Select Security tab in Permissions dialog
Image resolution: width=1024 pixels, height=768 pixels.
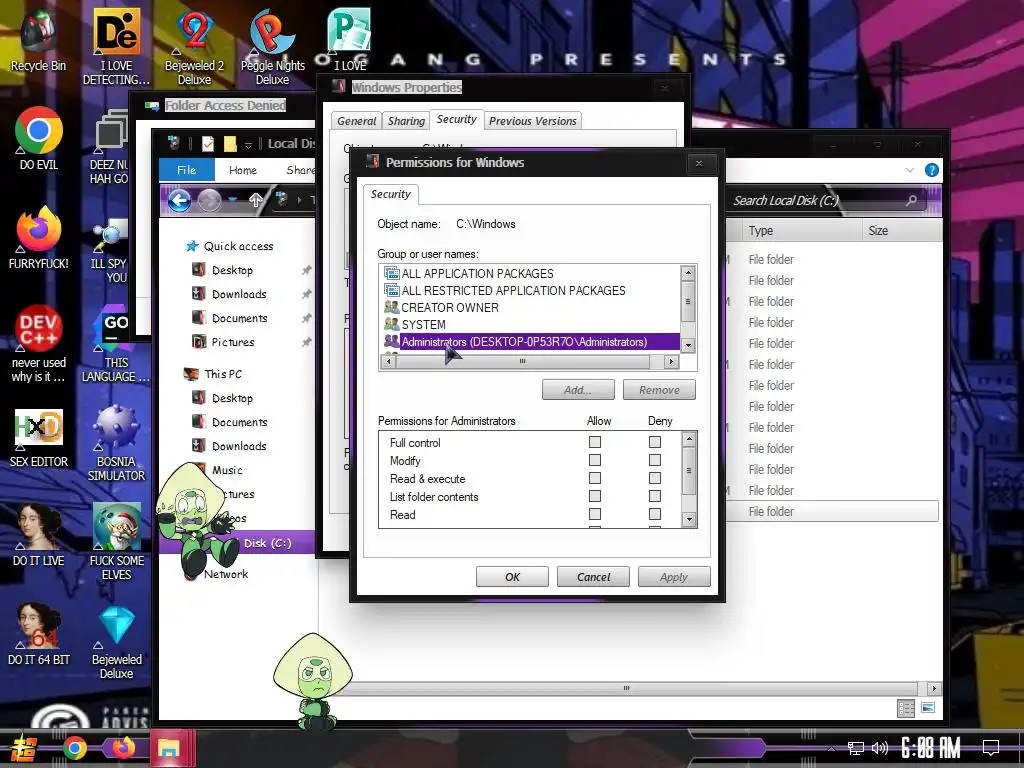pyautogui.click(x=391, y=194)
